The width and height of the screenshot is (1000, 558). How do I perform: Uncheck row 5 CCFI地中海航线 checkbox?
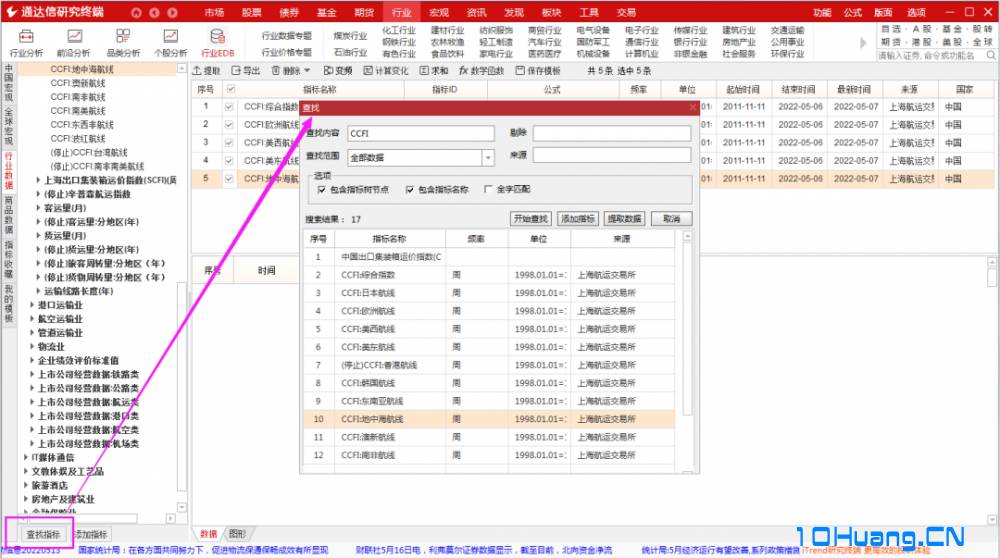229,179
